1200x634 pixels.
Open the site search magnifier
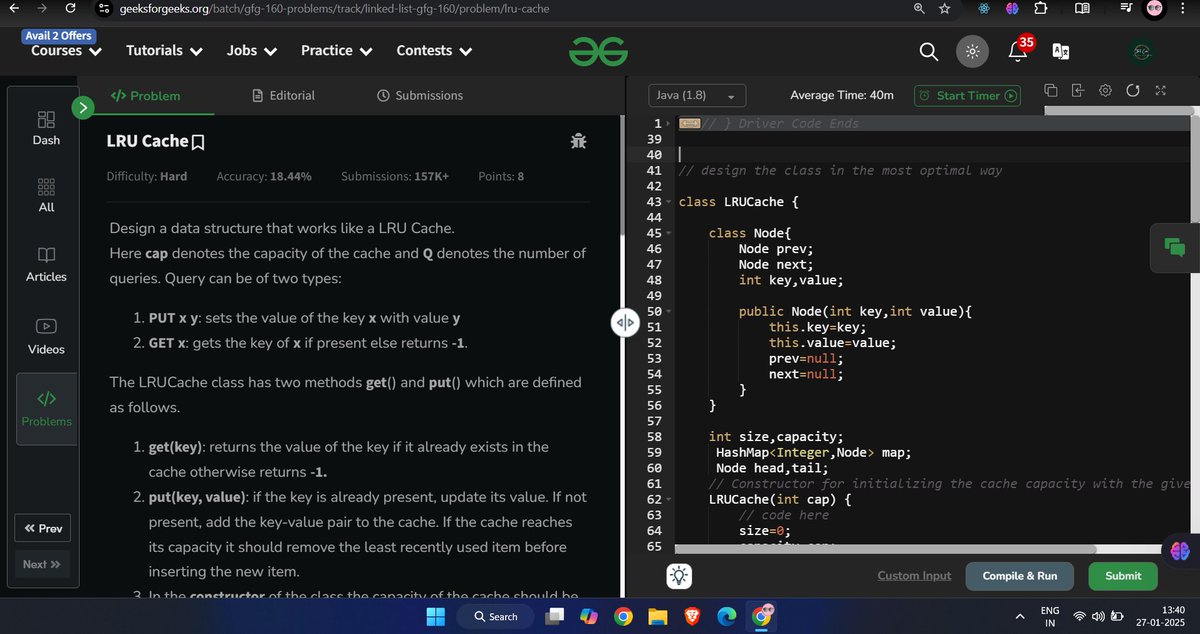coord(929,51)
